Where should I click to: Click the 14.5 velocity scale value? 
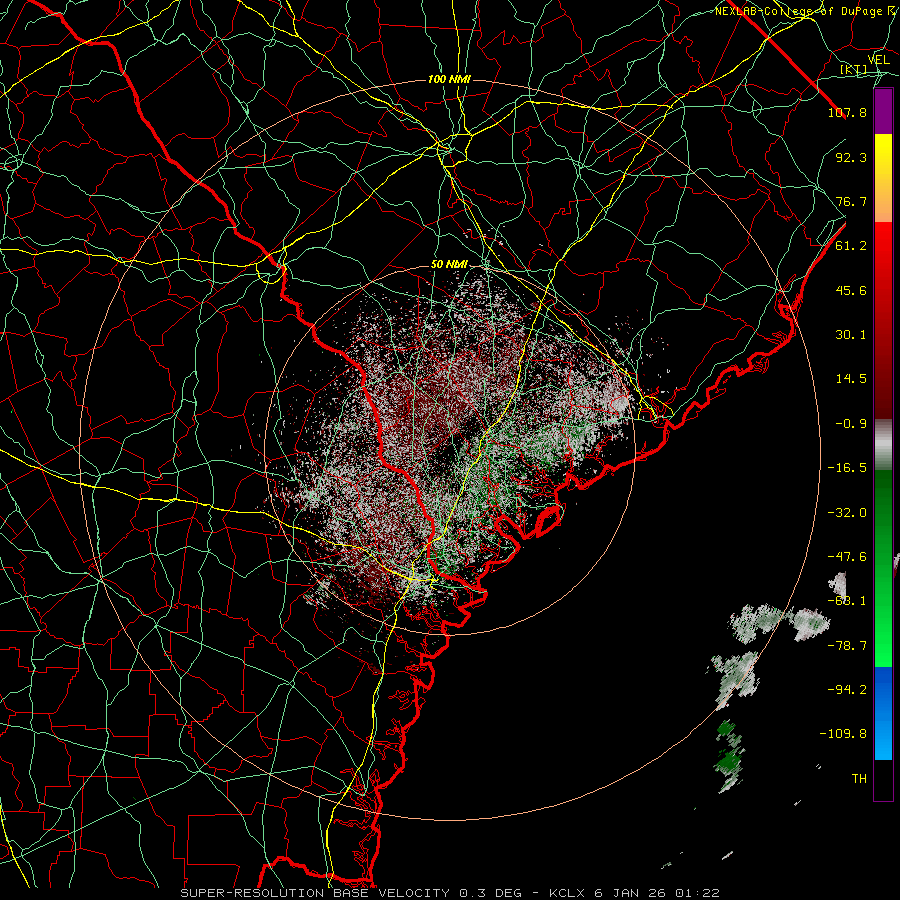point(851,379)
